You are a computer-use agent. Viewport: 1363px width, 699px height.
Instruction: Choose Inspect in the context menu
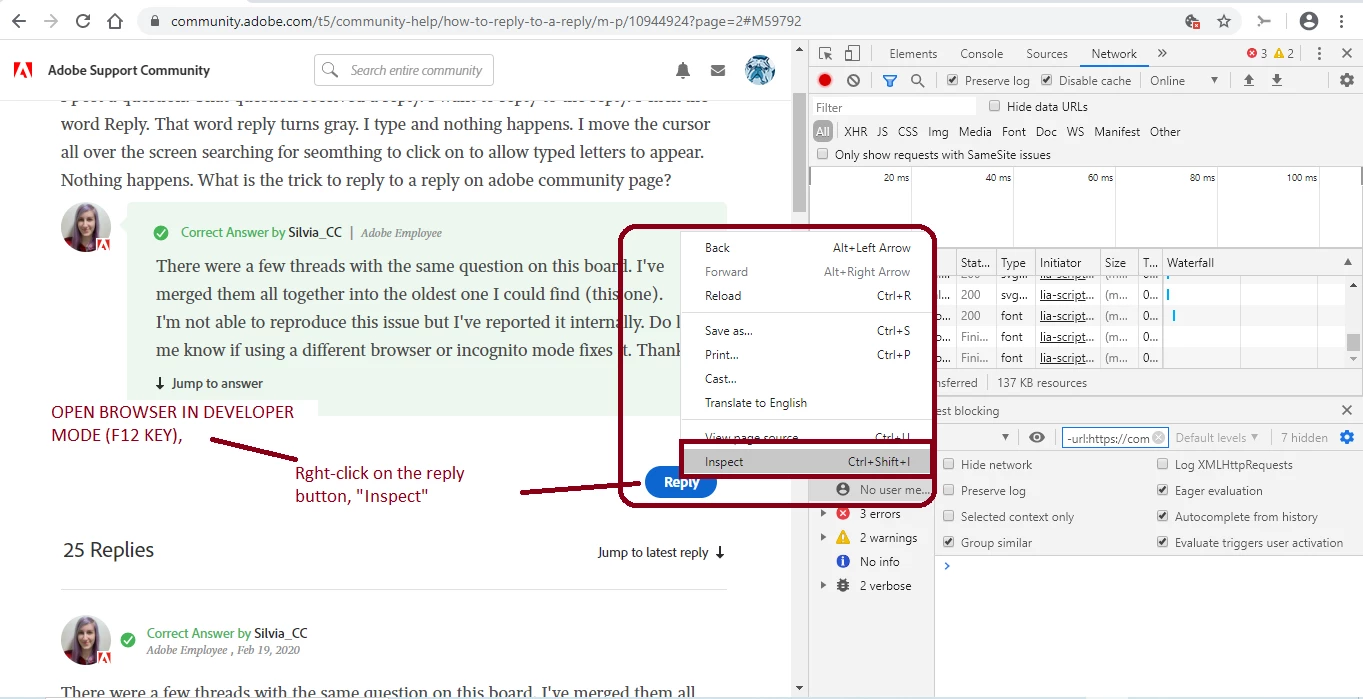[805, 462]
